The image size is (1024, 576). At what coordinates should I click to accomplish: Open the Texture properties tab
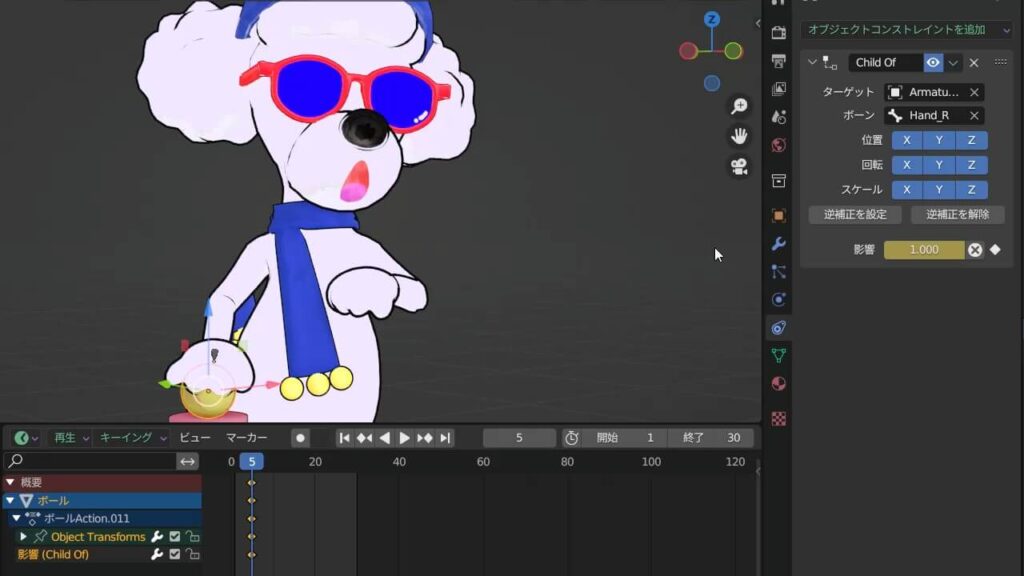pyautogui.click(x=778, y=419)
